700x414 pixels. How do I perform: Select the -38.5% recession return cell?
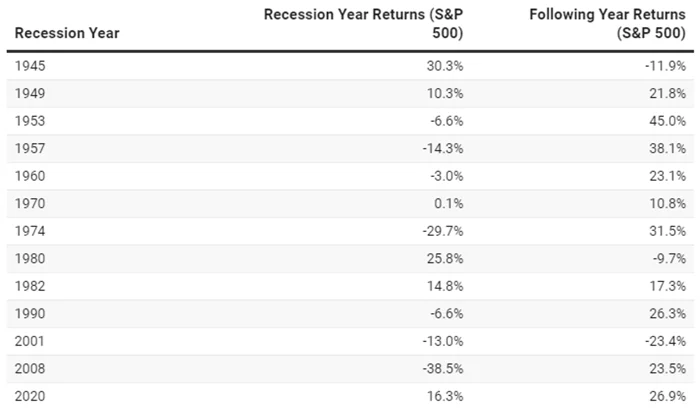coord(443,367)
